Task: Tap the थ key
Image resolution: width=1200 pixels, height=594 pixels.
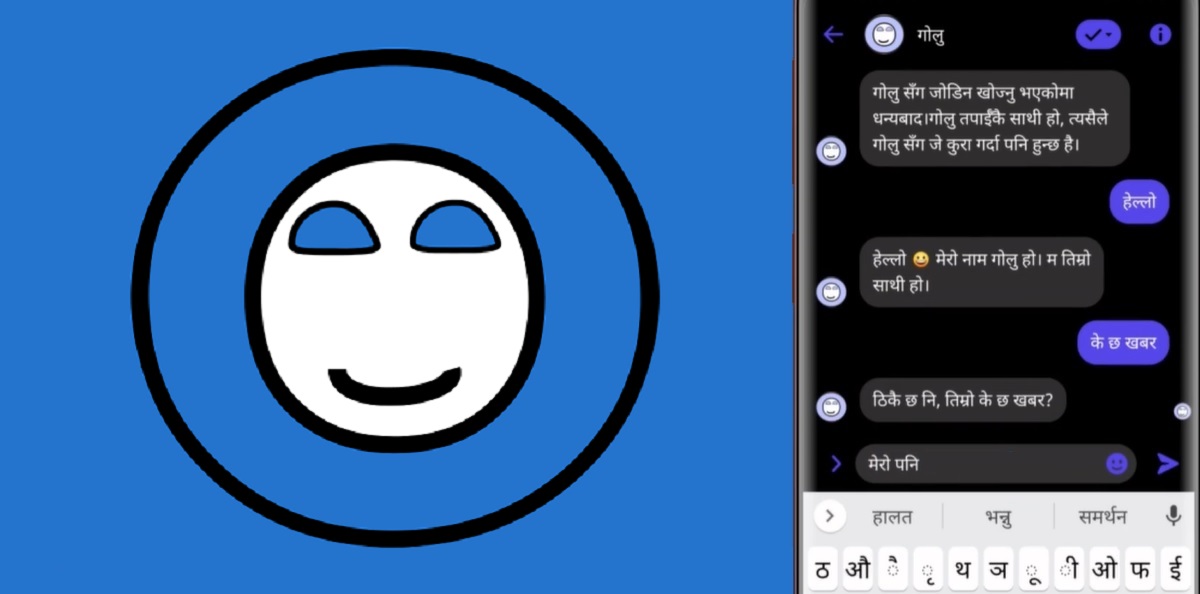Action: pos(962,570)
